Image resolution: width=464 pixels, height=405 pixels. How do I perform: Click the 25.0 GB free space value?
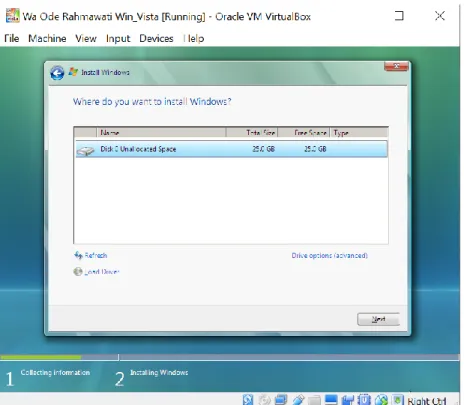pyautogui.click(x=315, y=149)
